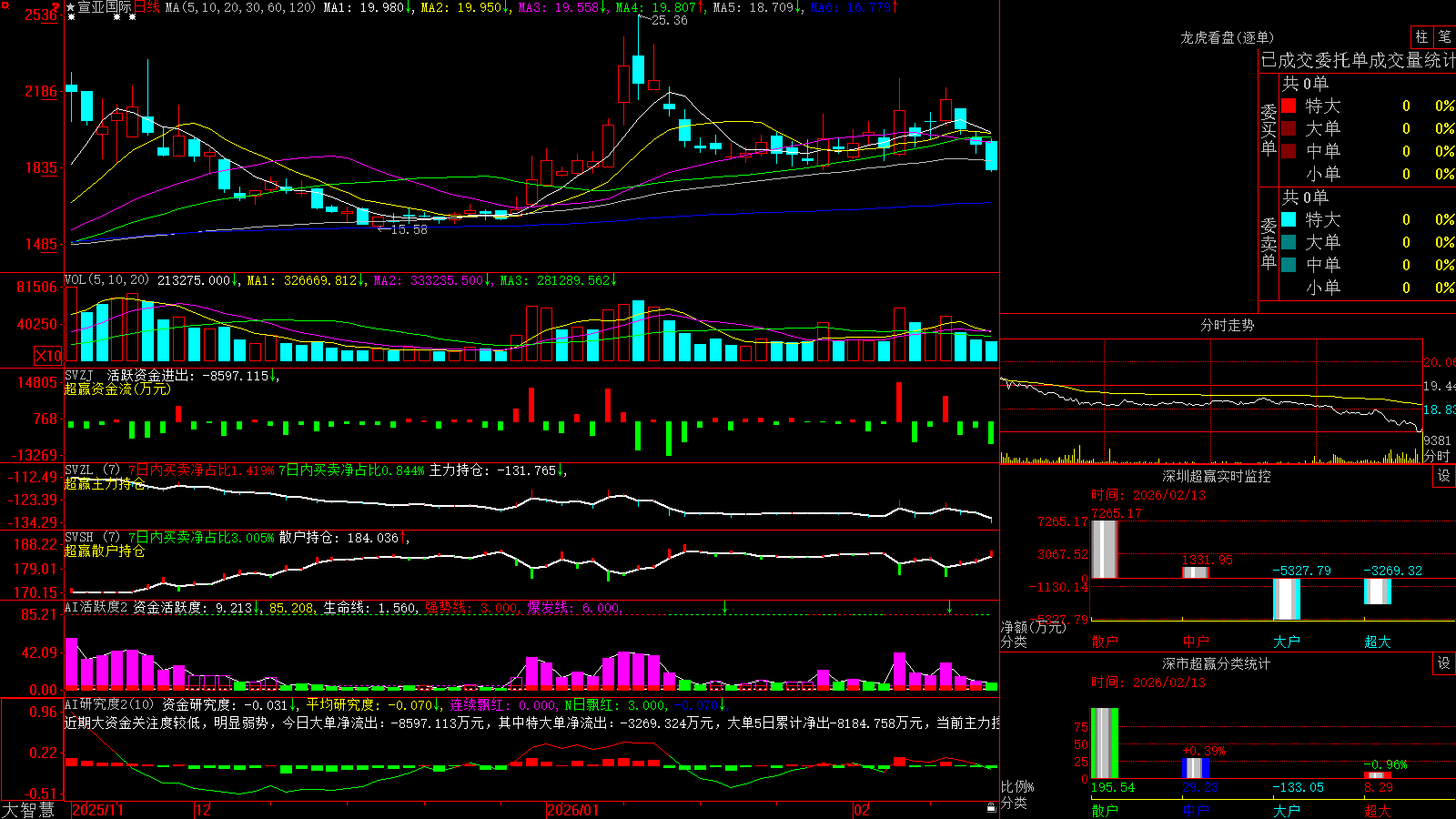This screenshot has height=819, width=1456.
Task: Click the 超大 bar valued -3269.32
Action: click(x=1377, y=591)
